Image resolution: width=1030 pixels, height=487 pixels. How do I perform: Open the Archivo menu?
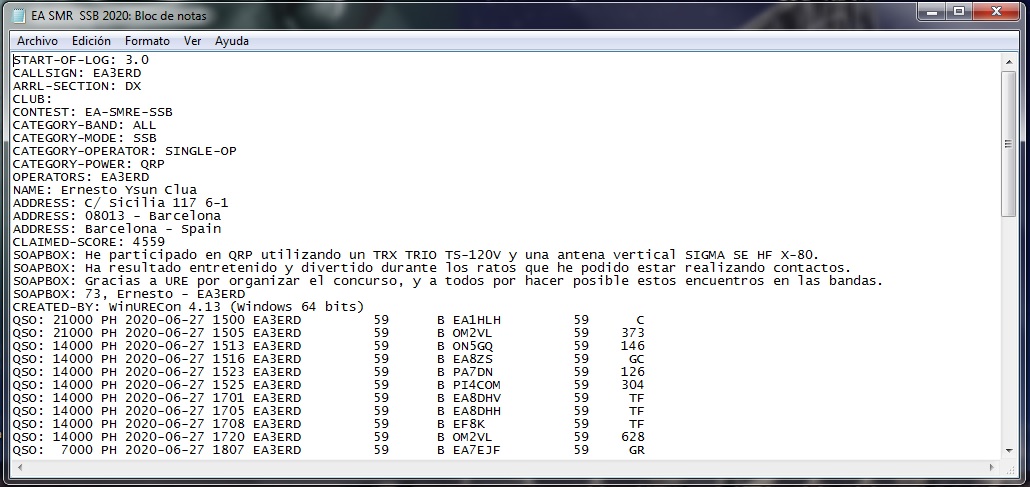[x=37, y=41]
